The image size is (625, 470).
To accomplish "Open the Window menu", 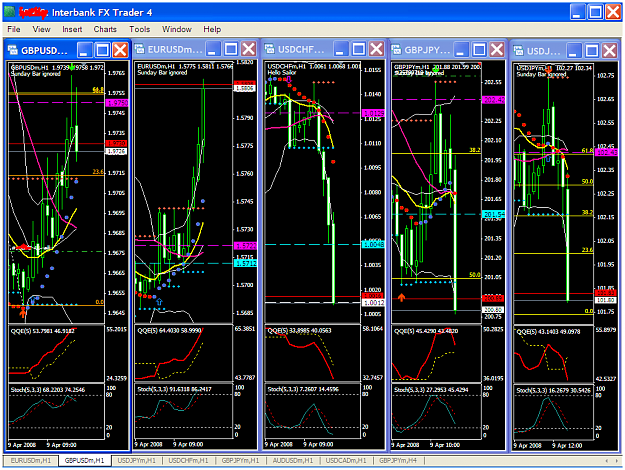I will pyautogui.click(x=177, y=29).
